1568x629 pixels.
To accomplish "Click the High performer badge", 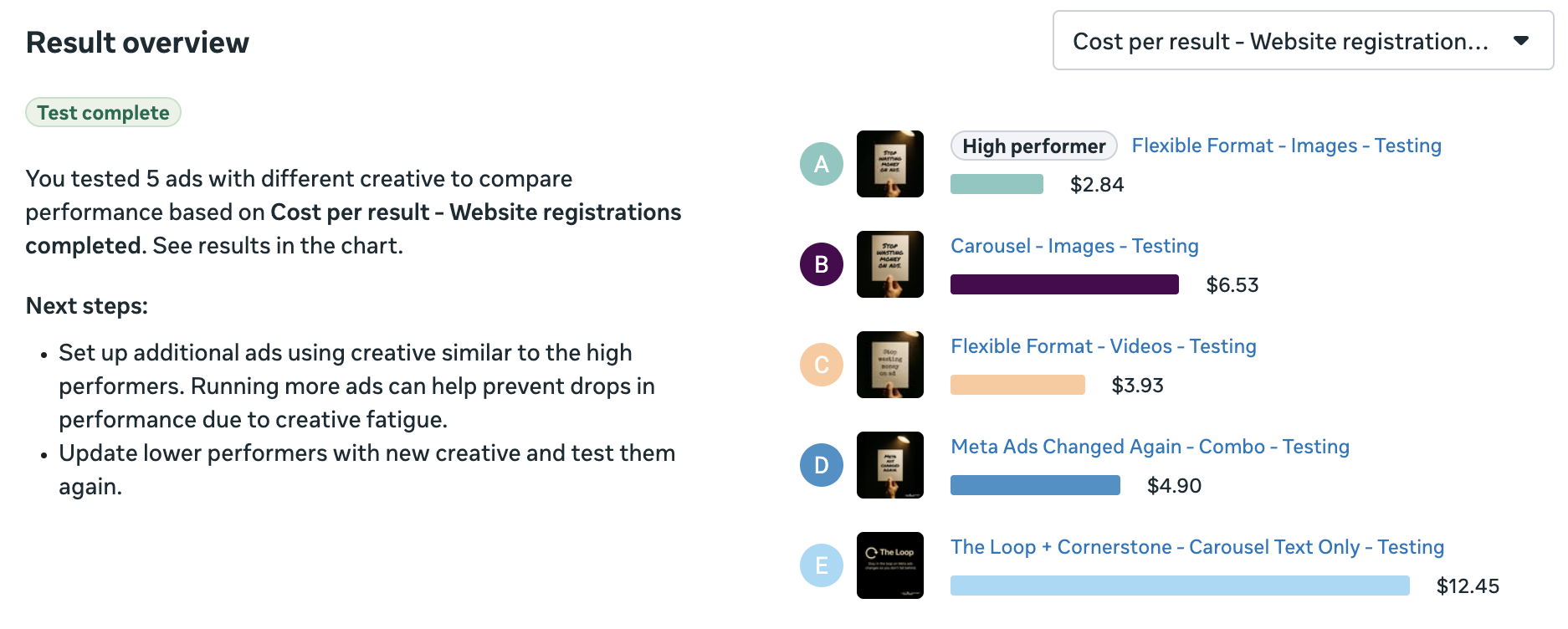I will pyautogui.click(x=1033, y=146).
